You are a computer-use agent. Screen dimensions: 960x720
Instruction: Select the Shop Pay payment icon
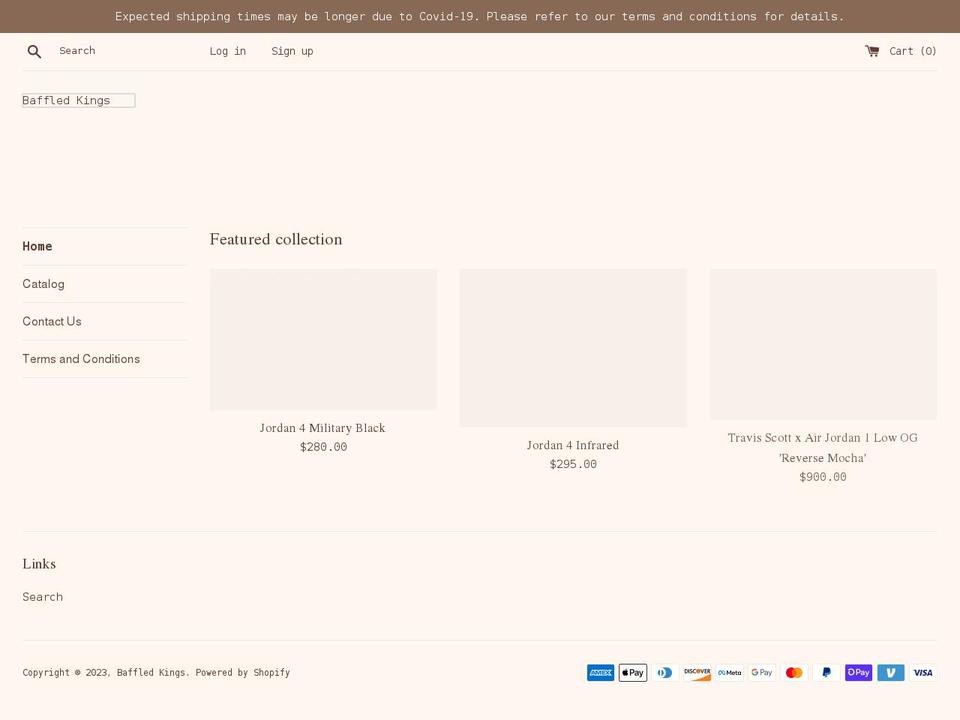coord(858,672)
